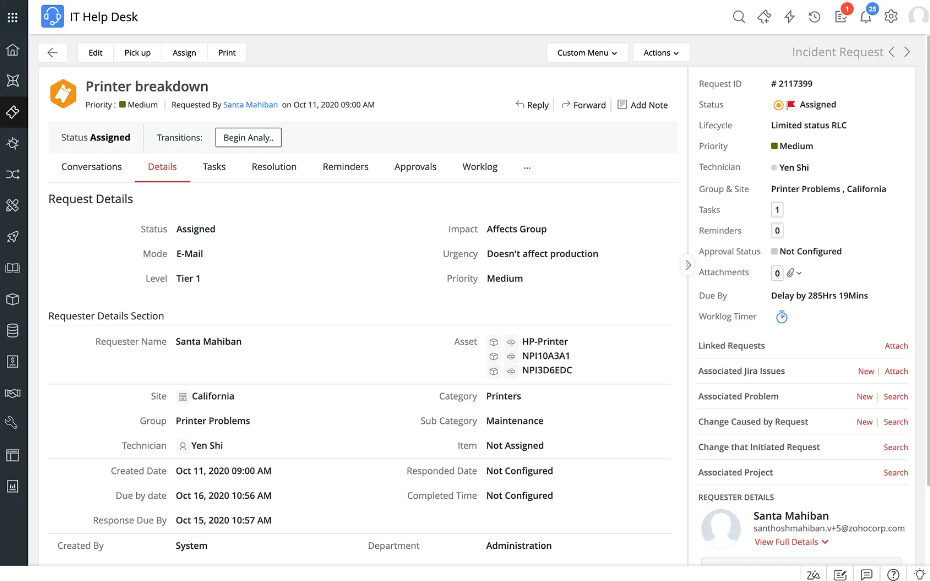Image resolution: width=930 pixels, height=581 pixels.
Task: Open the Purchase dollar icon in sidebar
Action: coord(12,362)
